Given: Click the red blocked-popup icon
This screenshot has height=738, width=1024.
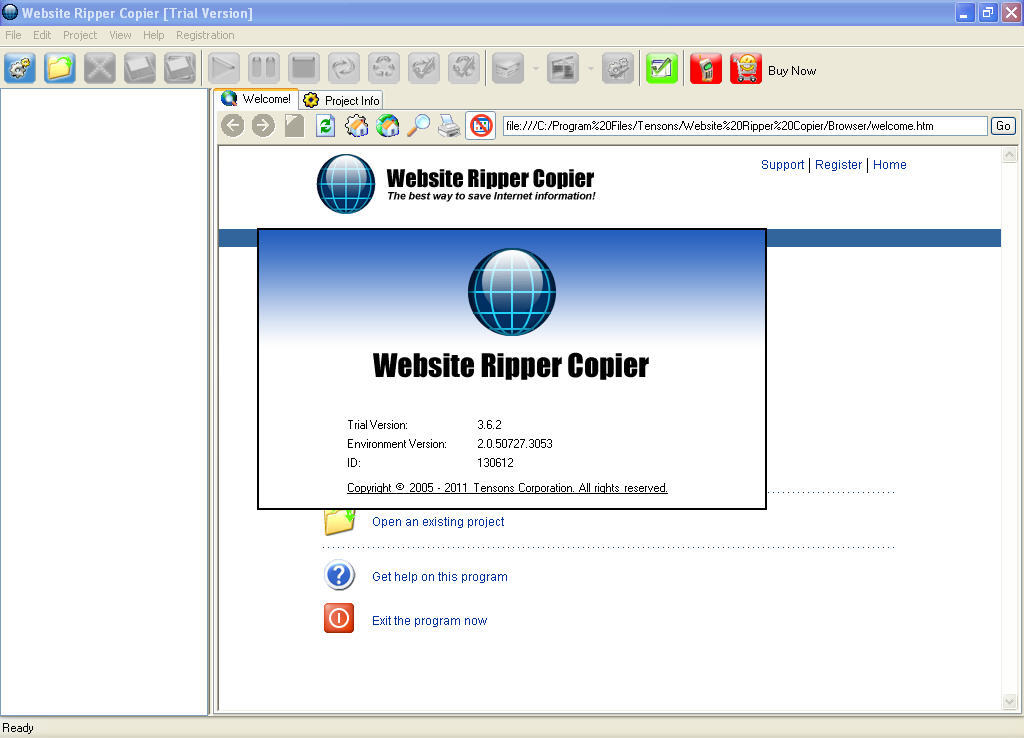Looking at the screenshot, I should tap(481, 126).
